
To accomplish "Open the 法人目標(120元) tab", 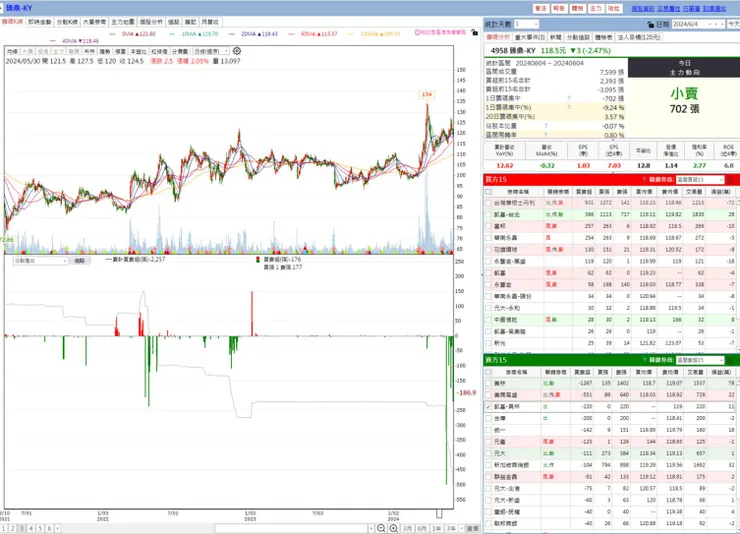I will click(x=639, y=37).
